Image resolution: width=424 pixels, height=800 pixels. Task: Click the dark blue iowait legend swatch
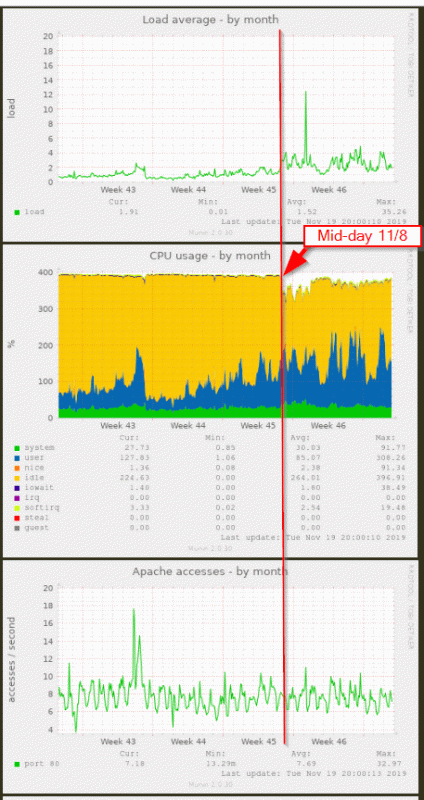point(17,488)
